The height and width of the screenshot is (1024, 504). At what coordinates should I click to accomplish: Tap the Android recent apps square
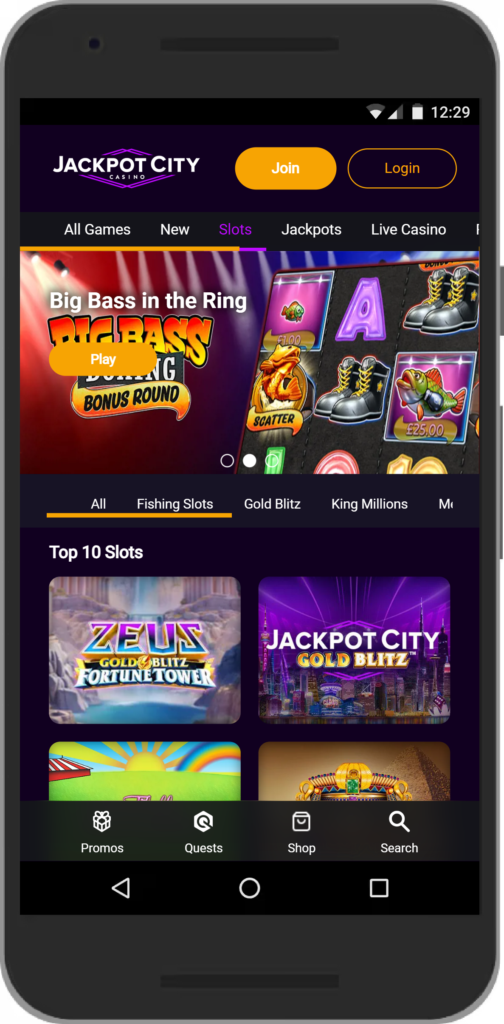click(x=379, y=888)
